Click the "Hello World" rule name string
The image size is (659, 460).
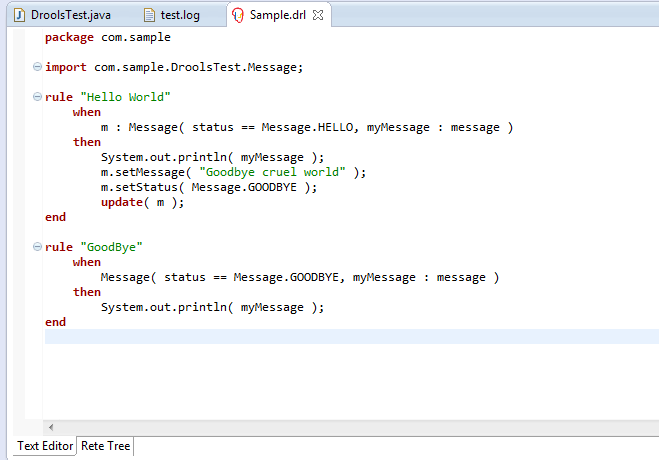pos(125,97)
